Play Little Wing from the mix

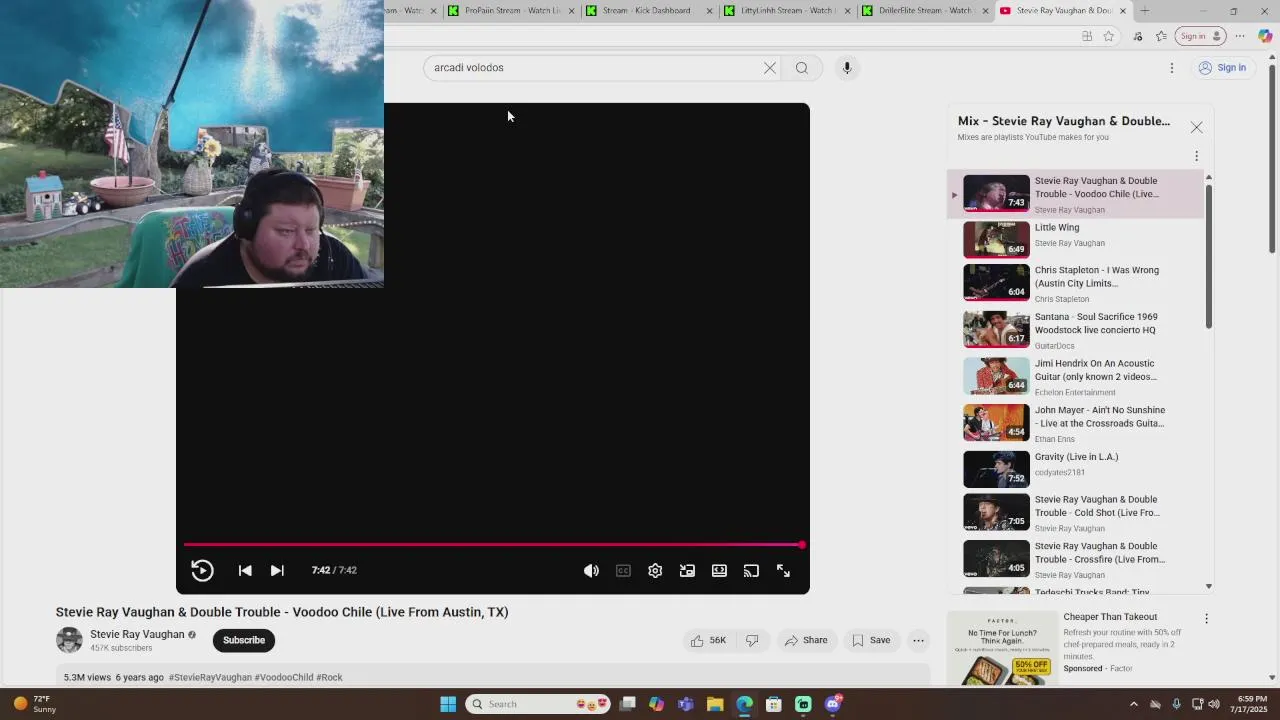pos(1076,240)
